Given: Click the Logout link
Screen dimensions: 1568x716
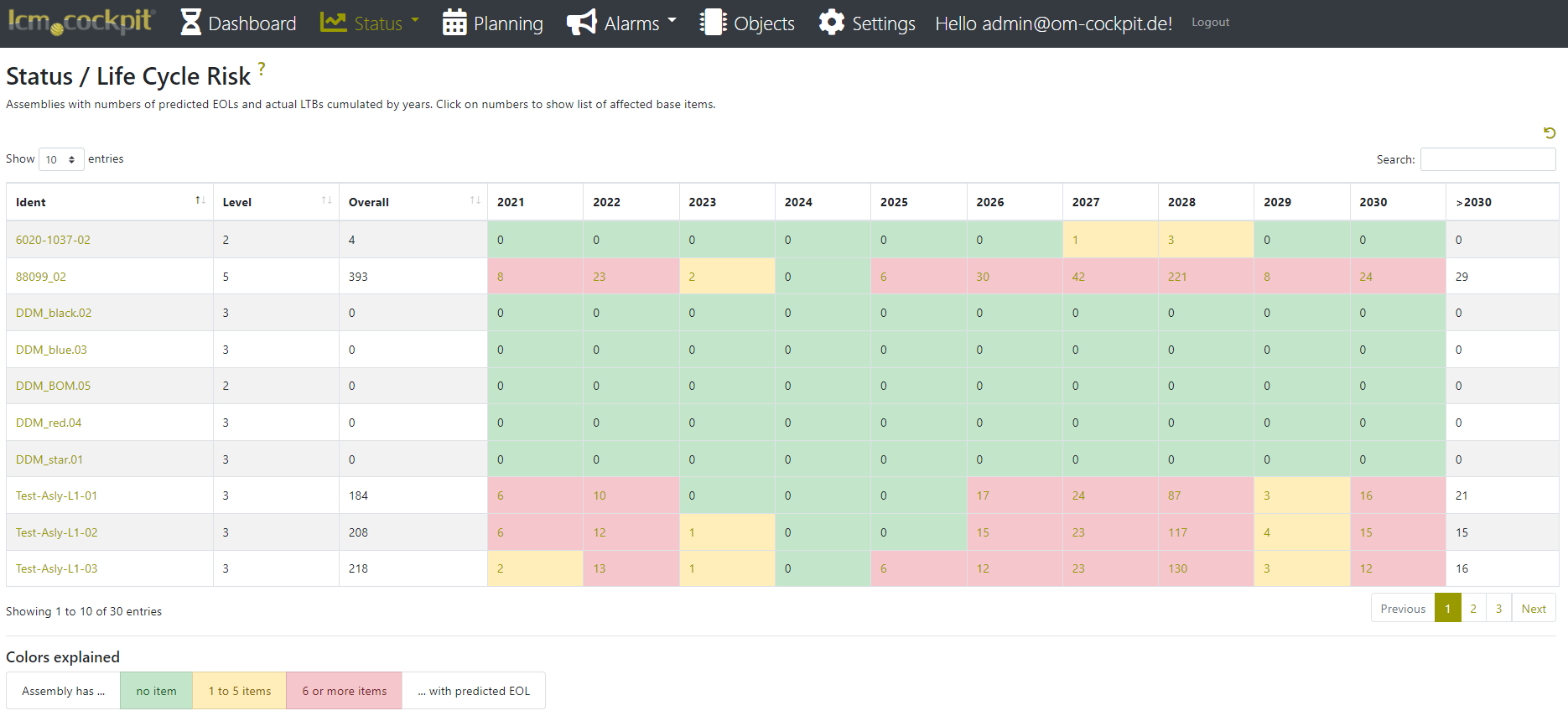Looking at the screenshot, I should (1210, 23).
